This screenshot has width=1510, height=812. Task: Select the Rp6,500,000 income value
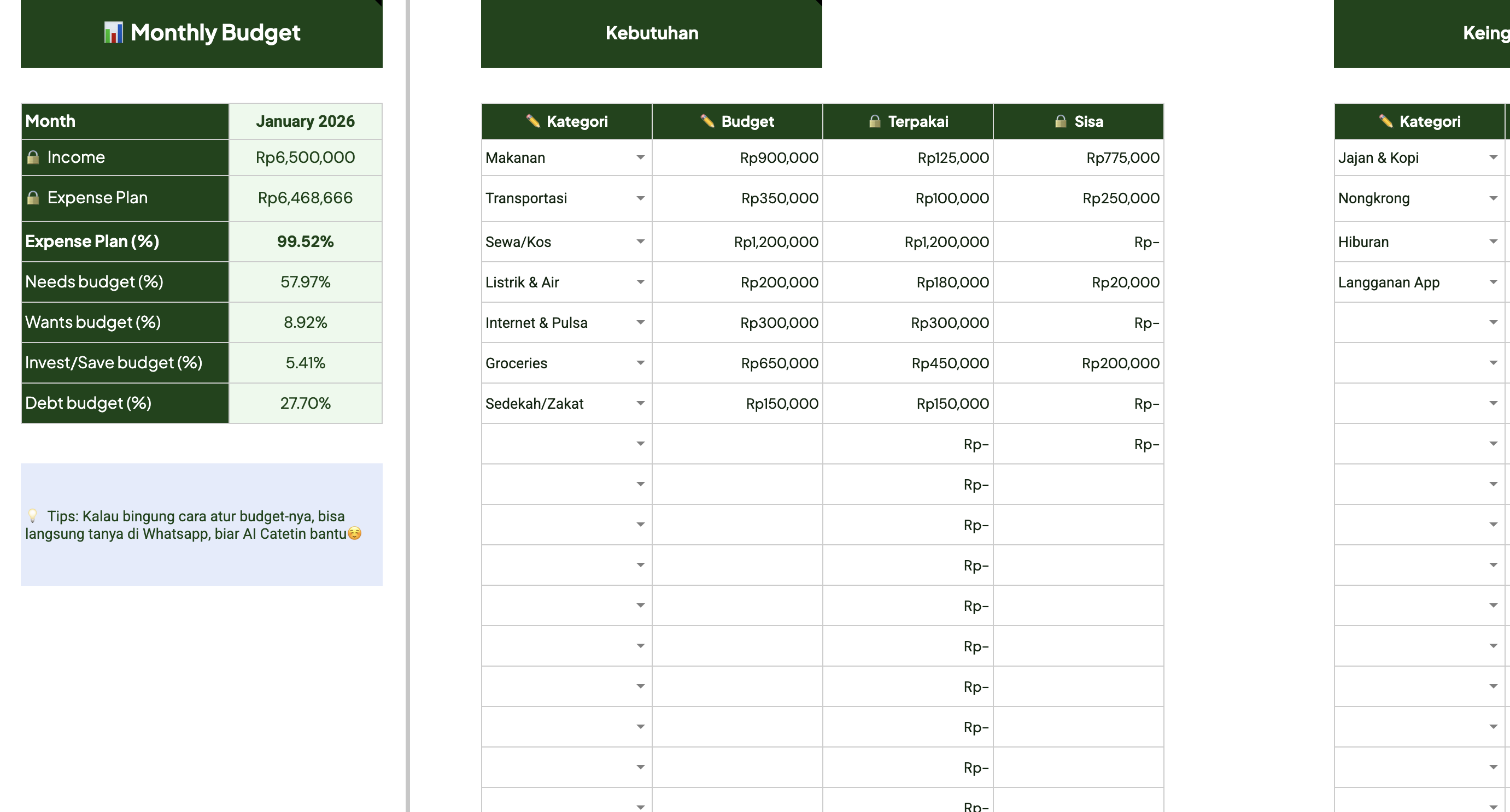pyautogui.click(x=306, y=157)
